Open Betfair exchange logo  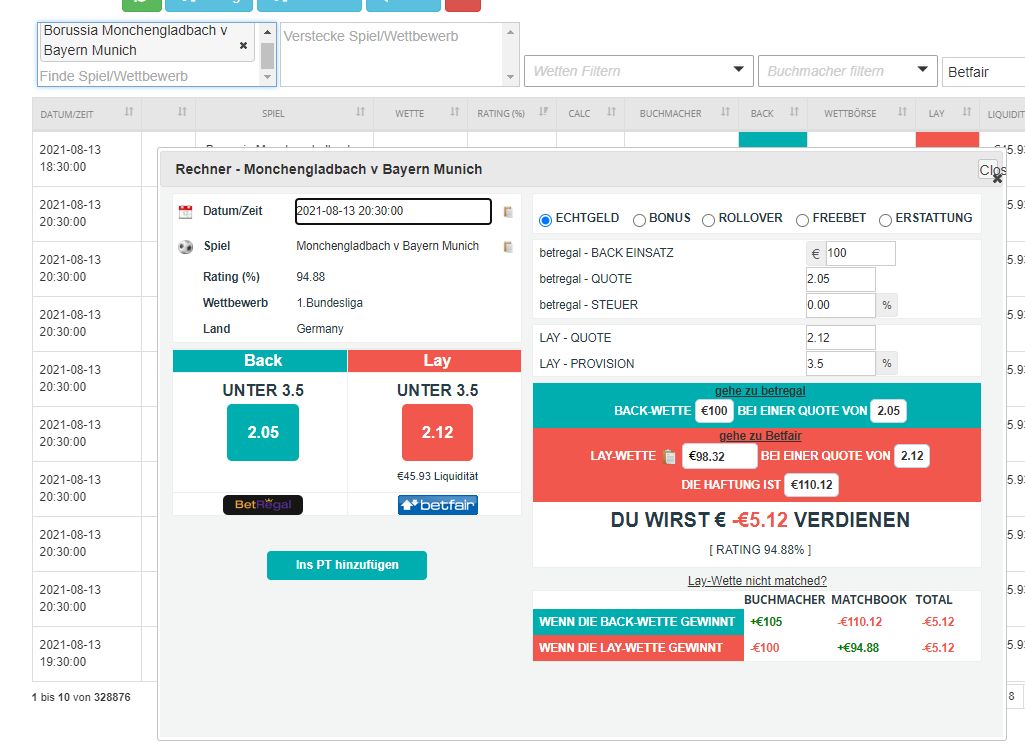(438, 505)
